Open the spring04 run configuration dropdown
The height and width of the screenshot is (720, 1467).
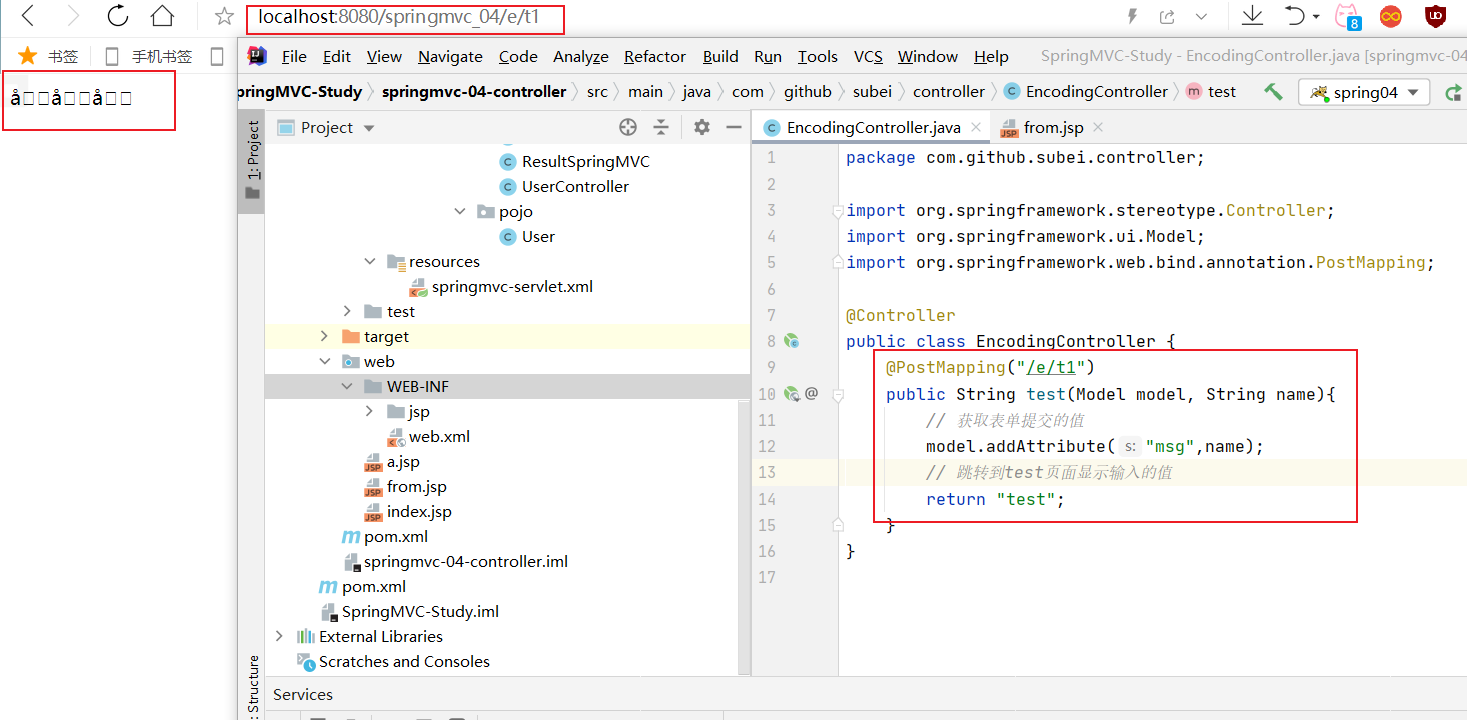click(1364, 92)
